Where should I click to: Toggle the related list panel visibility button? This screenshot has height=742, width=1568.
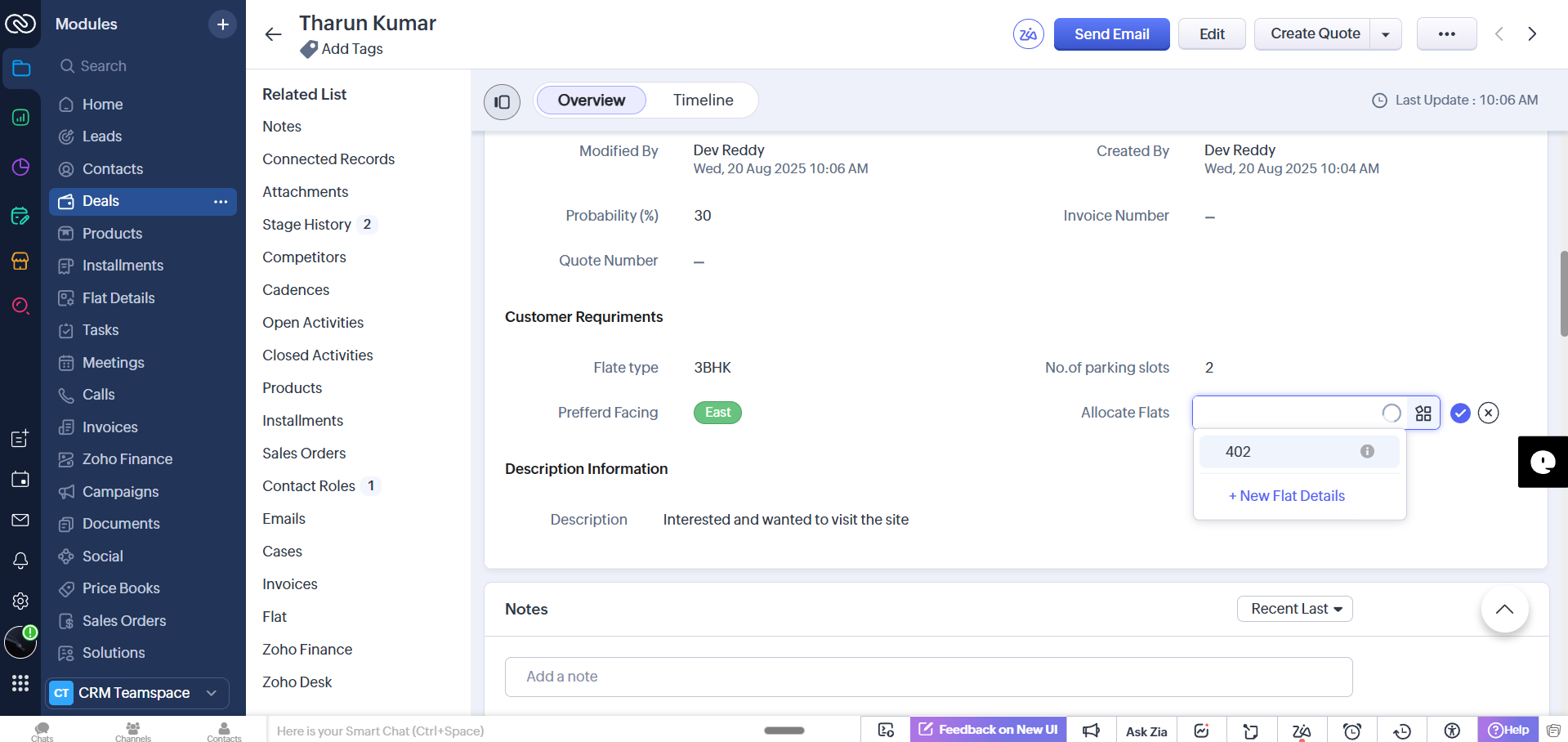(x=502, y=102)
